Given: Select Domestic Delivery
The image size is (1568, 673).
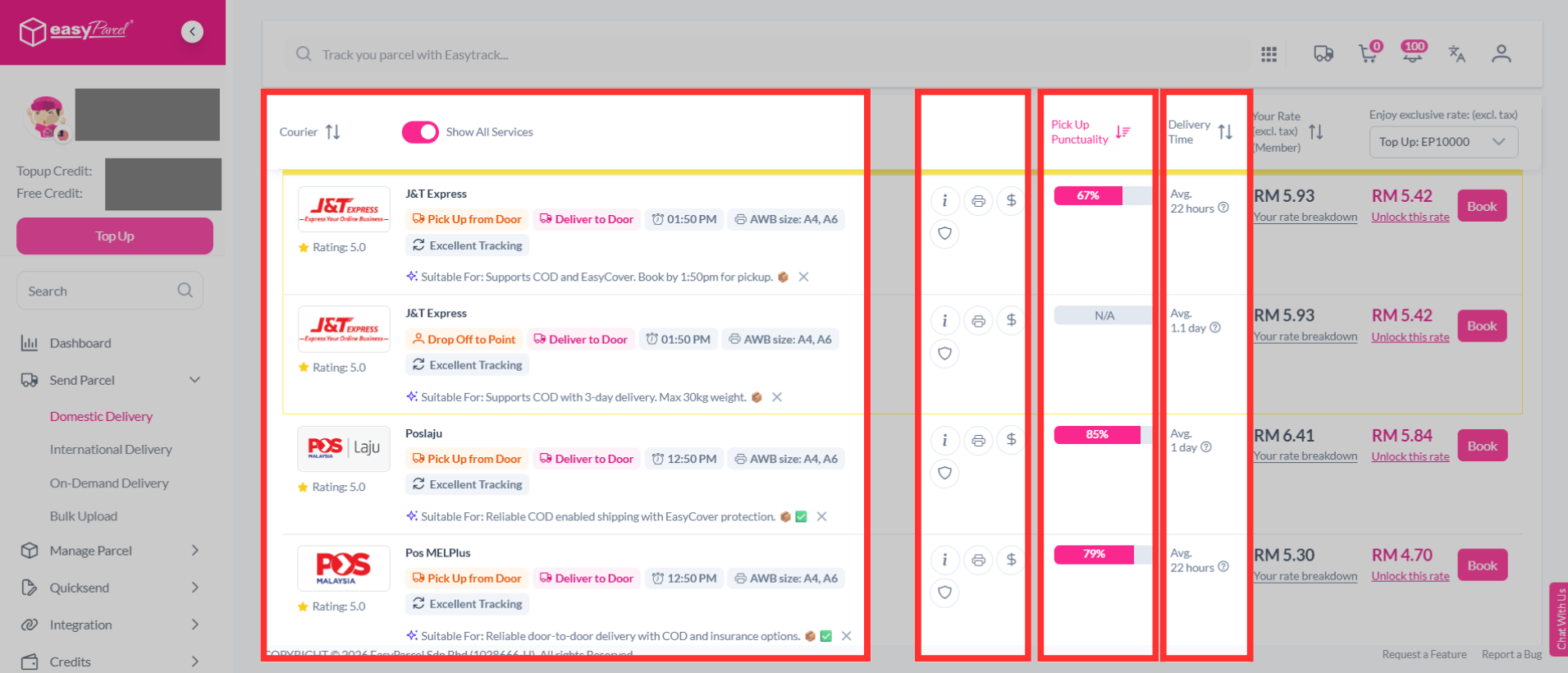Looking at the screenshot, I should pyautogui.click(x=101, y=417).
